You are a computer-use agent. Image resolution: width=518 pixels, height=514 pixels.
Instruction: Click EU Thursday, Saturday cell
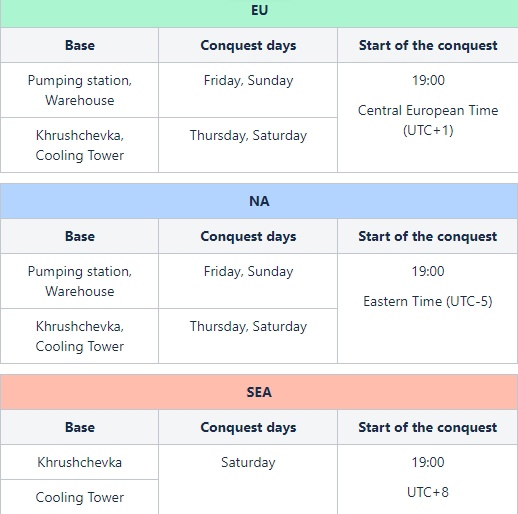pos(248,145)
